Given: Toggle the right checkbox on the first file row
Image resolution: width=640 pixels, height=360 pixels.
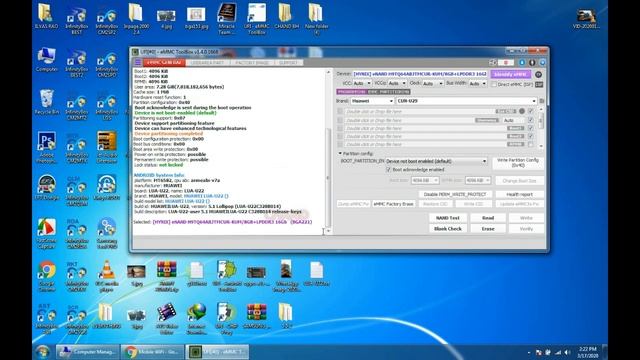Looking at the screenshot, I should pos(530,111).
